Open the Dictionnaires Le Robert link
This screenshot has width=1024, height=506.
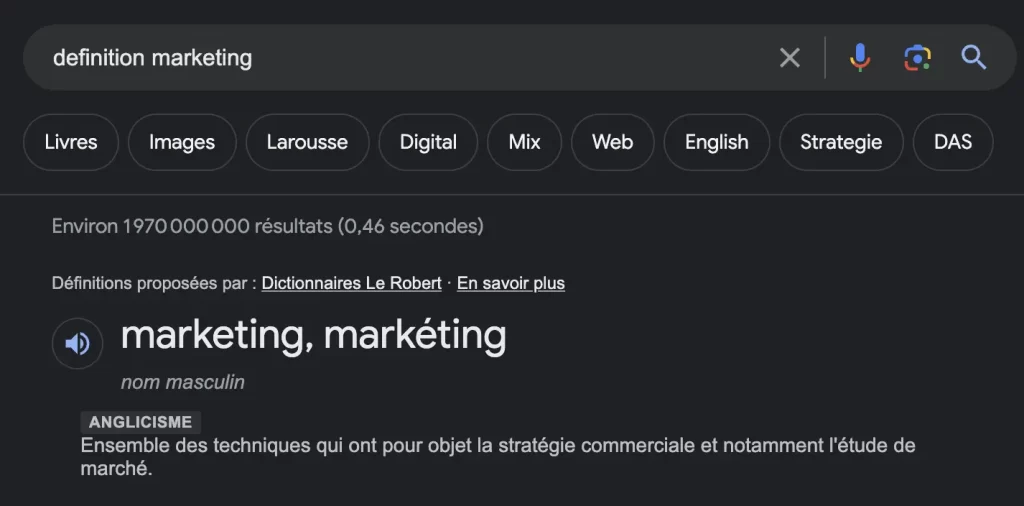pos(351,283)
